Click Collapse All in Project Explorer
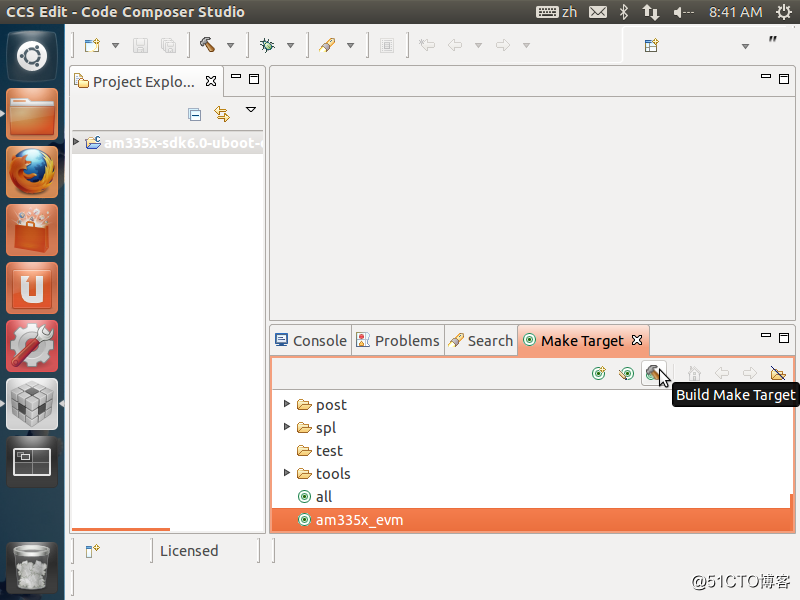This screenshot has width=800, height=600. pos(194,114)
